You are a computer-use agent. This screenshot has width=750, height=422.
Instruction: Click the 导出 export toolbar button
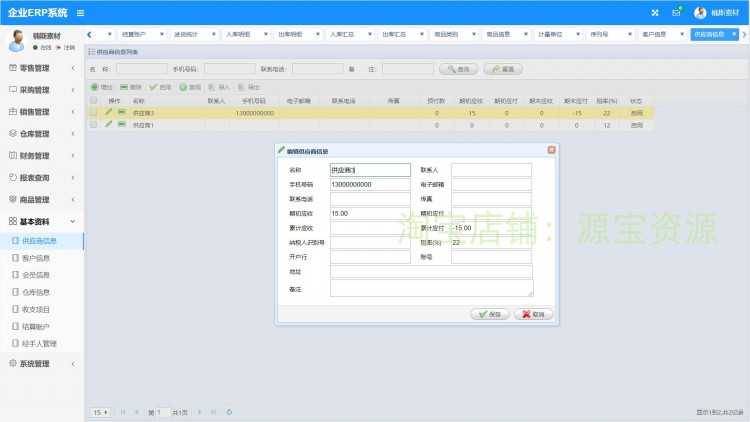(x=249, y=87)
